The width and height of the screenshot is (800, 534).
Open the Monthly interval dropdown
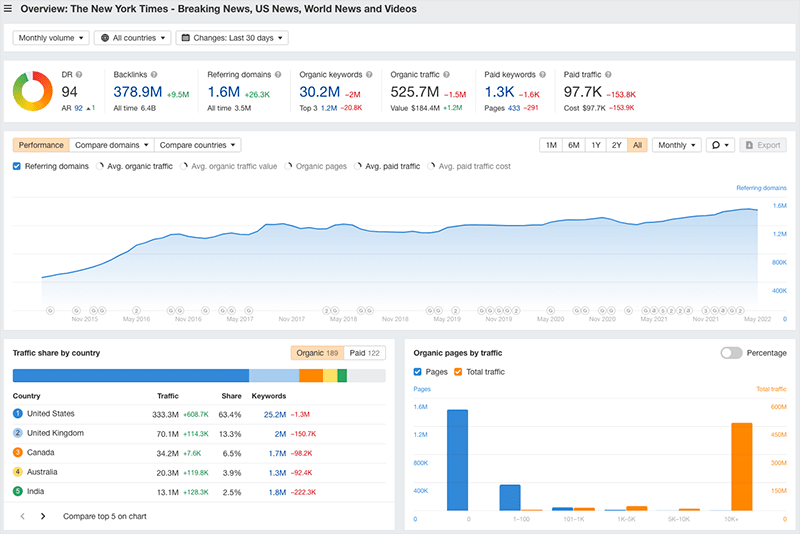pyautogui.click(x=677, y=145)
